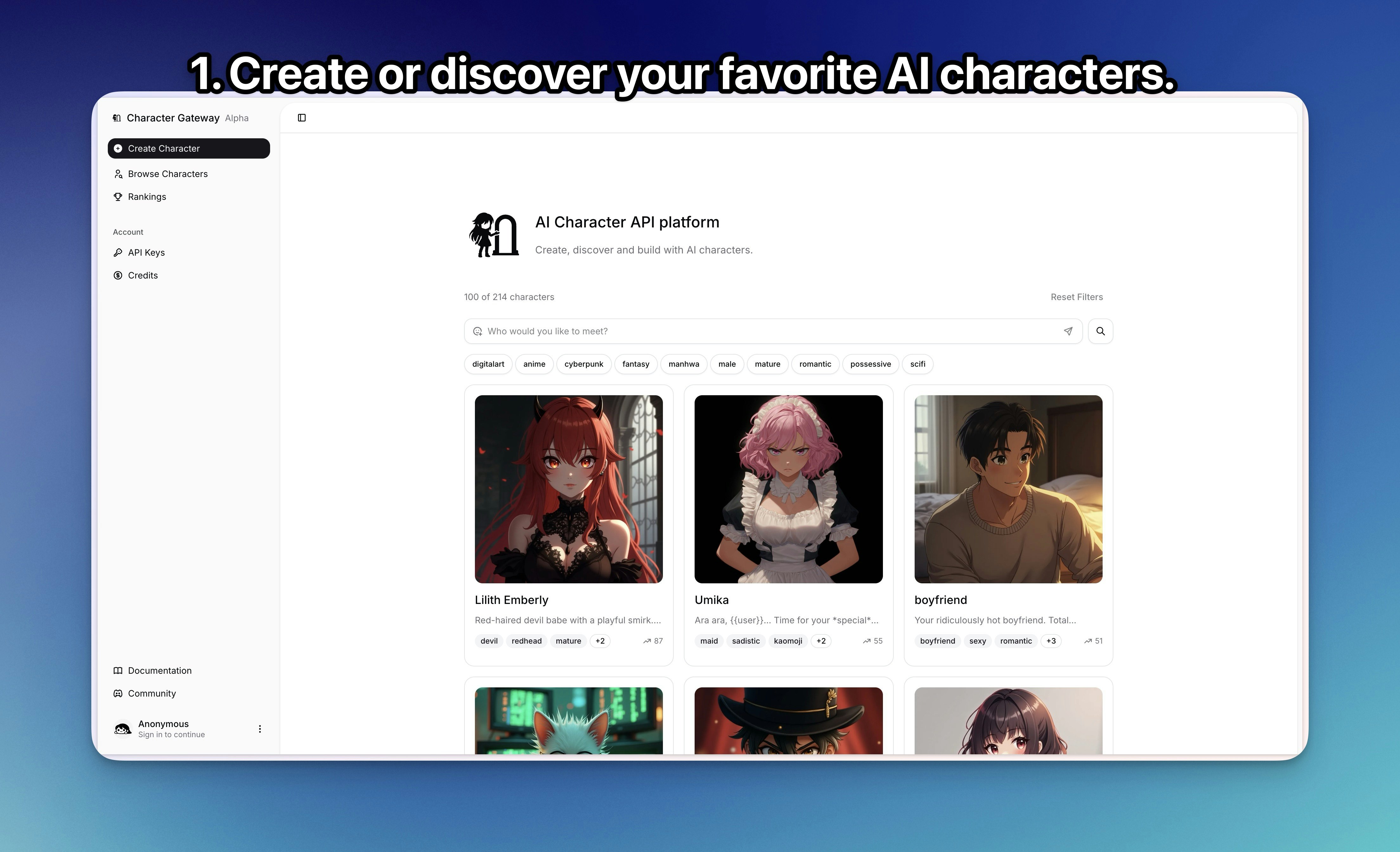Click the Create Character button

coord(189,148)
